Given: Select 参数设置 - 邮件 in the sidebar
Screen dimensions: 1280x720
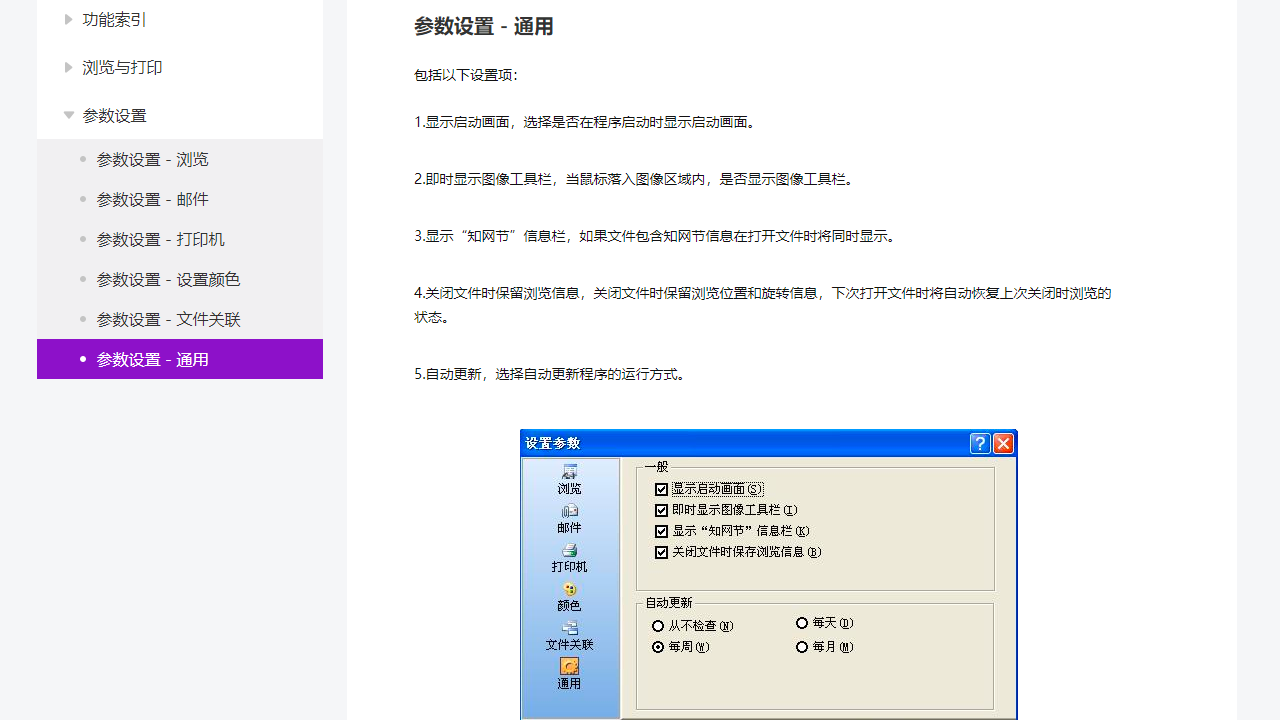Looking at the screenshot, I should pyautogui.click(x=152, y=199).
